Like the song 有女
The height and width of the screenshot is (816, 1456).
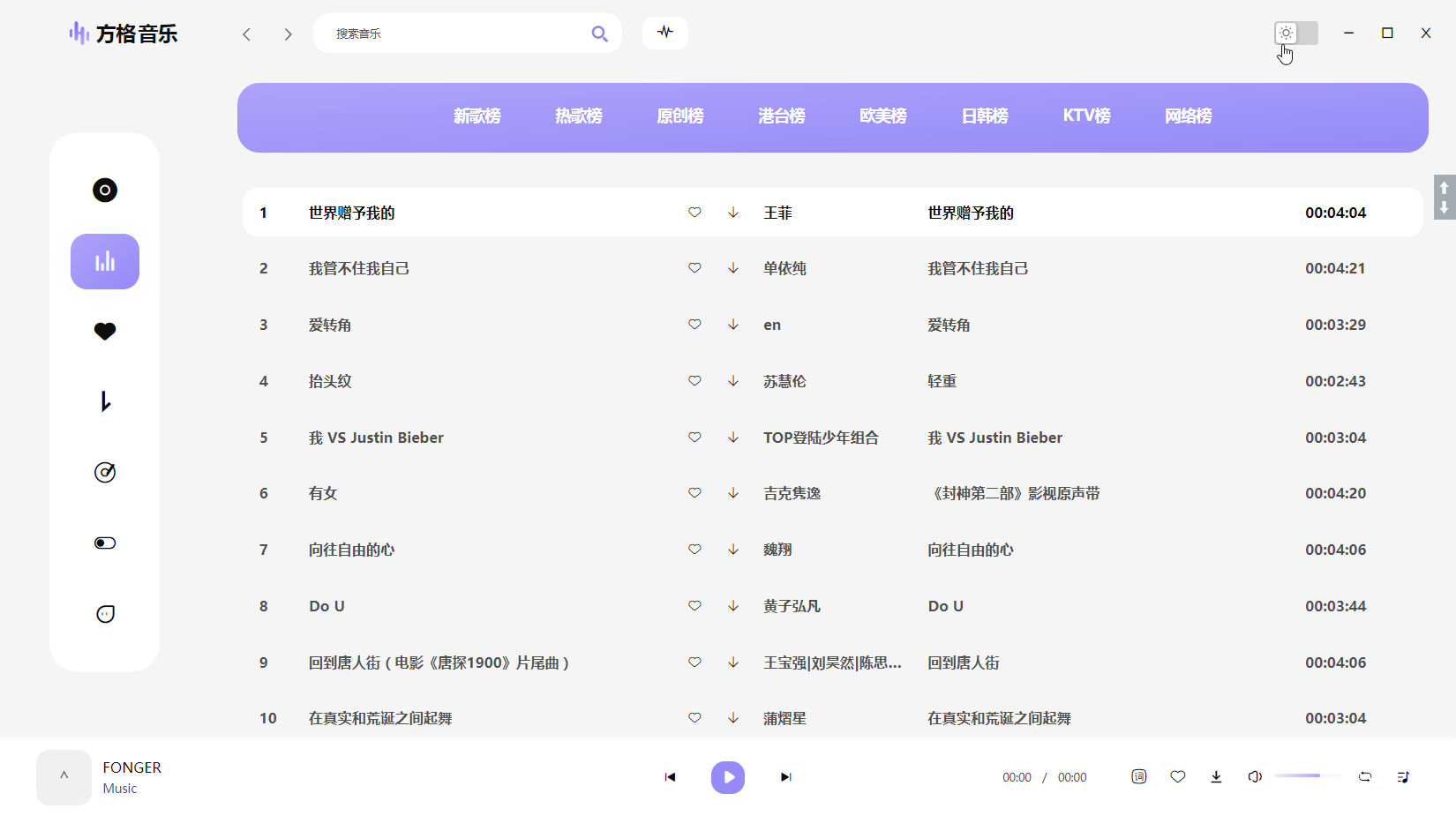coord(694,493)
